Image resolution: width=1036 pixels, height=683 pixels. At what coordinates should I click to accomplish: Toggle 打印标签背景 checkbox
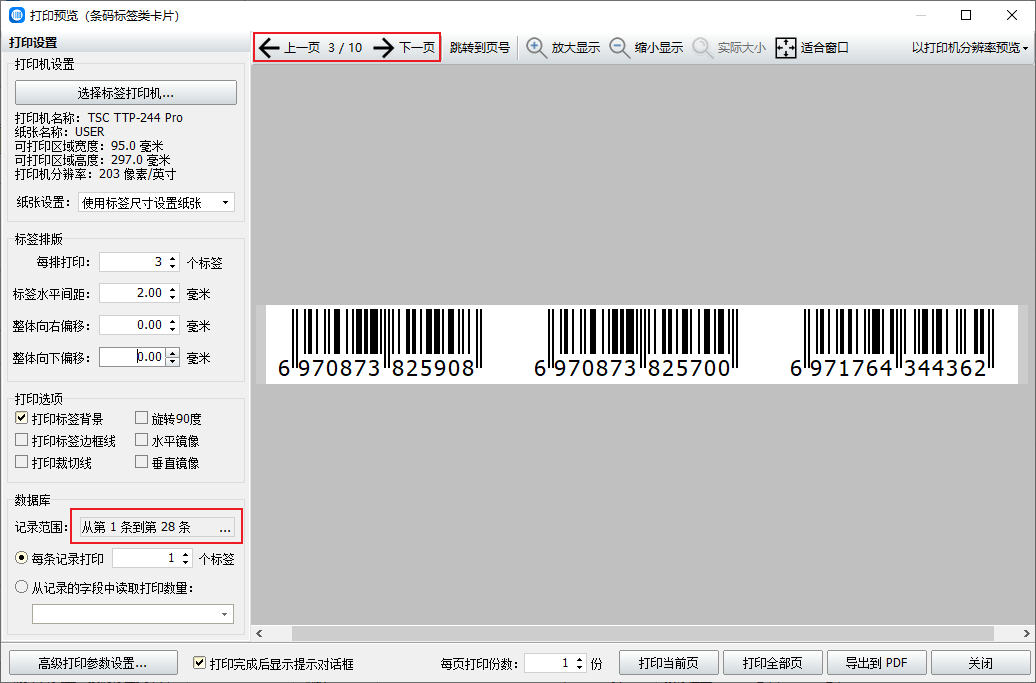click(x=22, y=418)
